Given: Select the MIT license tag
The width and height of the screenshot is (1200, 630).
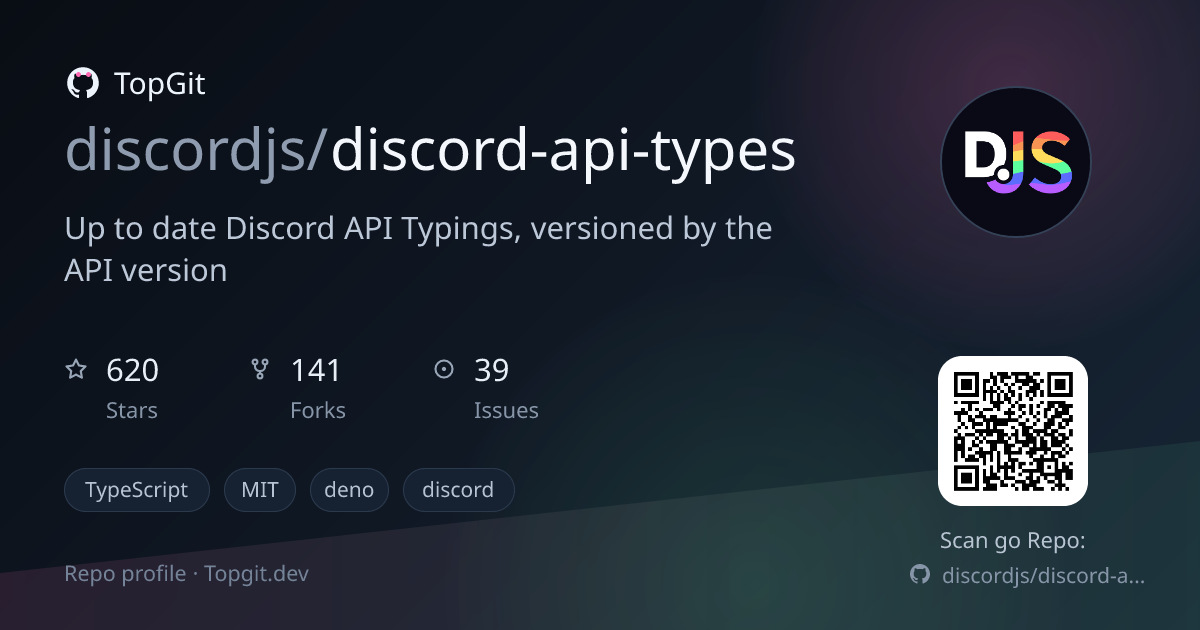Looking at the screenshot, I should (260, 490).
